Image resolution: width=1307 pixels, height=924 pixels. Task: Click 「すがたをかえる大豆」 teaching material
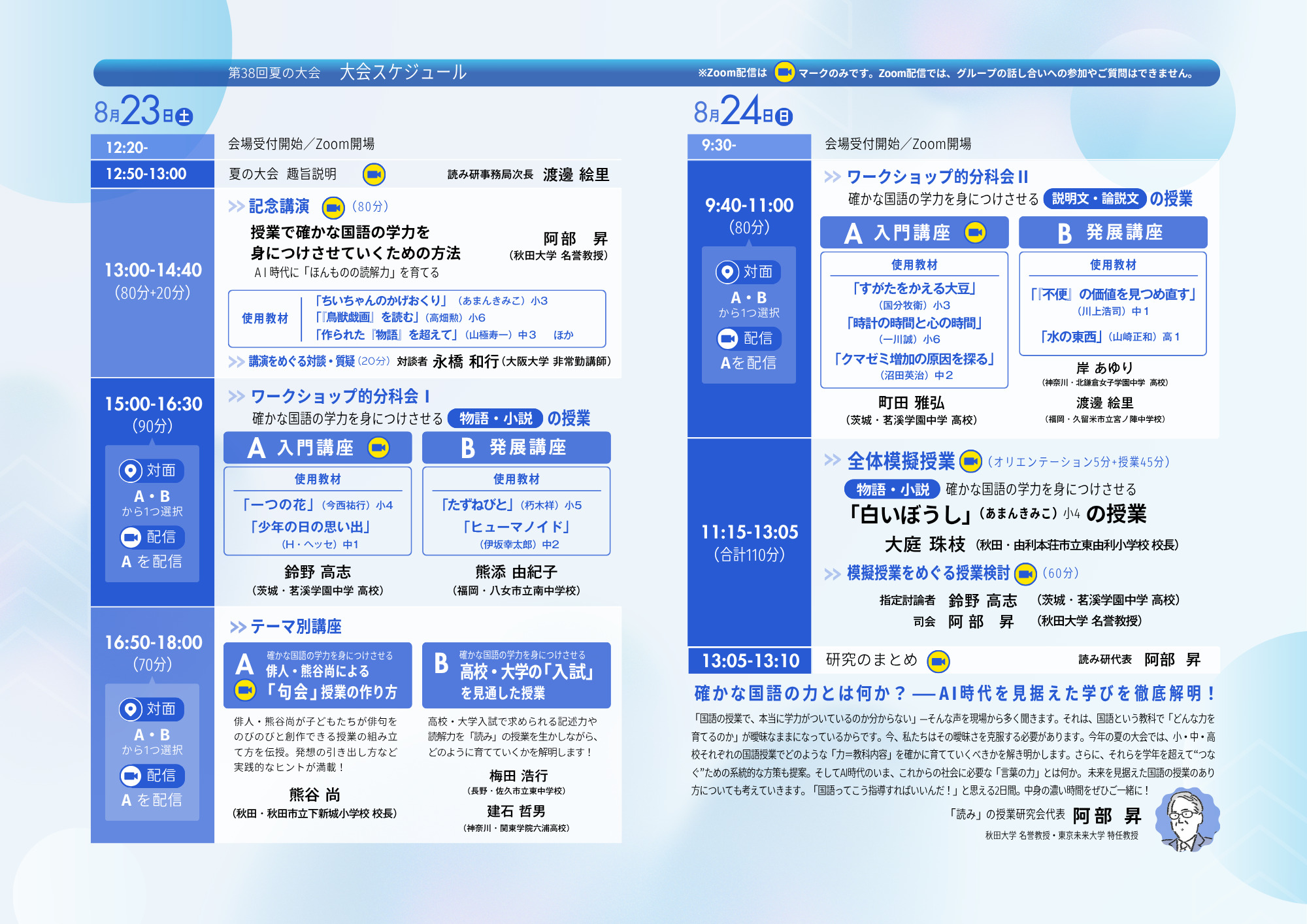(x=914, y=288)
